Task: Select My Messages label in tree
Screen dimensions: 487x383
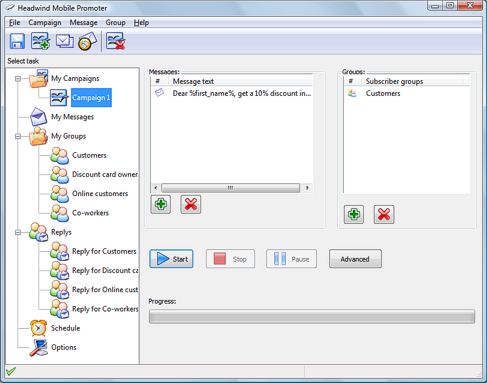Action: (x=72, y=117)
